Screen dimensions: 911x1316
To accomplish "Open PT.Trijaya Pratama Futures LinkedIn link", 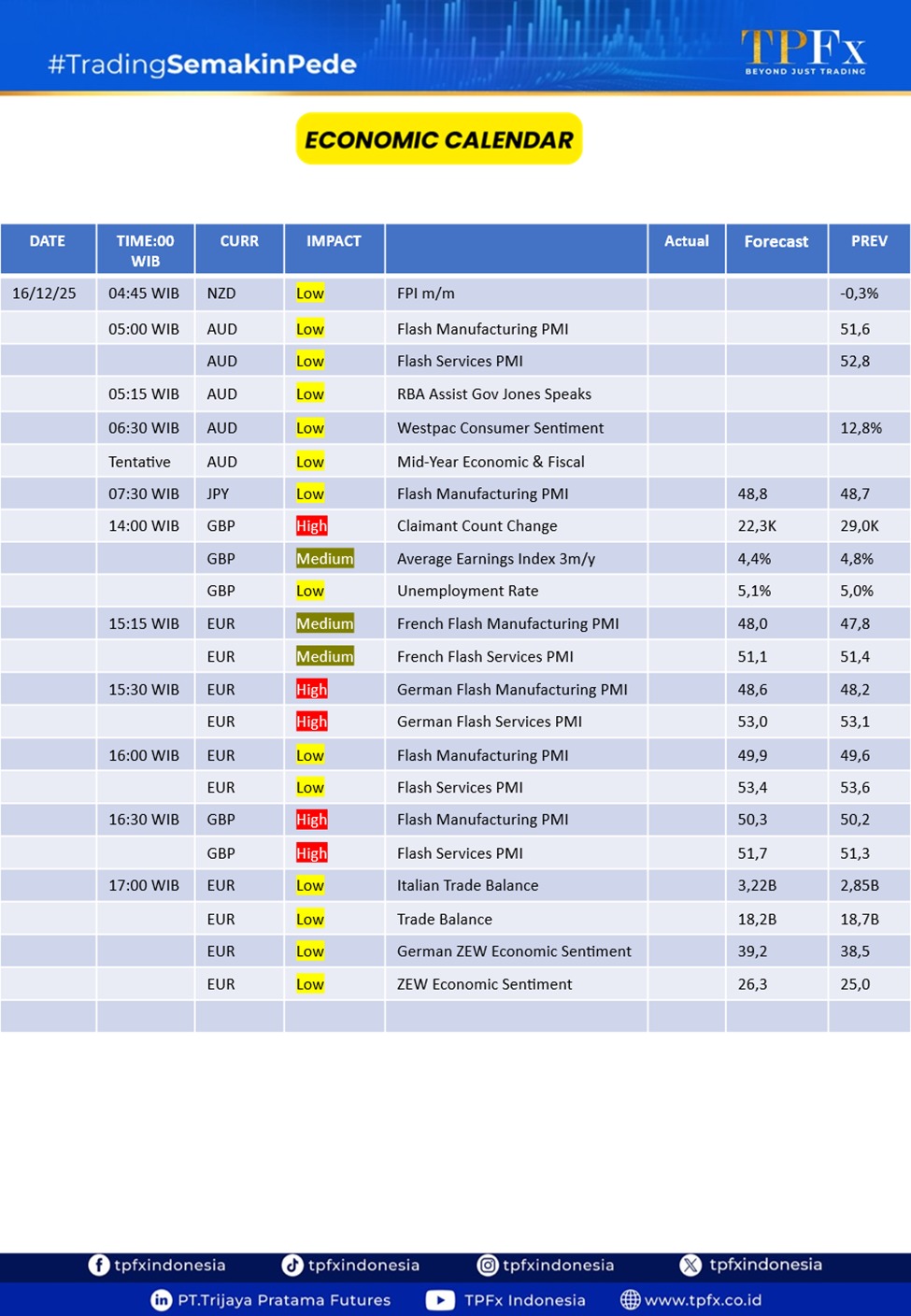I will (x=284, y=1300).
